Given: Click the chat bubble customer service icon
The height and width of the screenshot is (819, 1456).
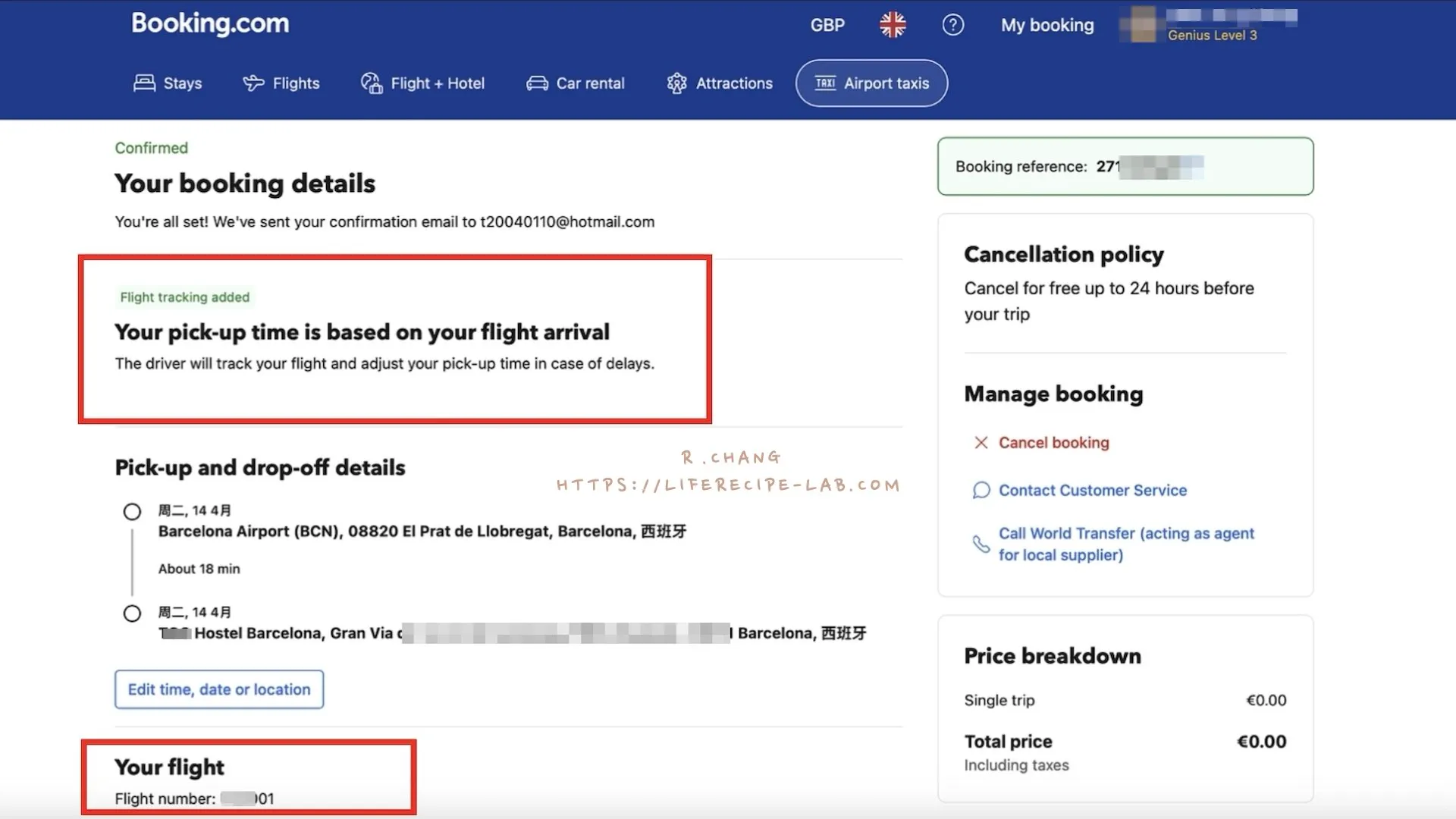Looking at the screenshot, I should coord(981,491).
